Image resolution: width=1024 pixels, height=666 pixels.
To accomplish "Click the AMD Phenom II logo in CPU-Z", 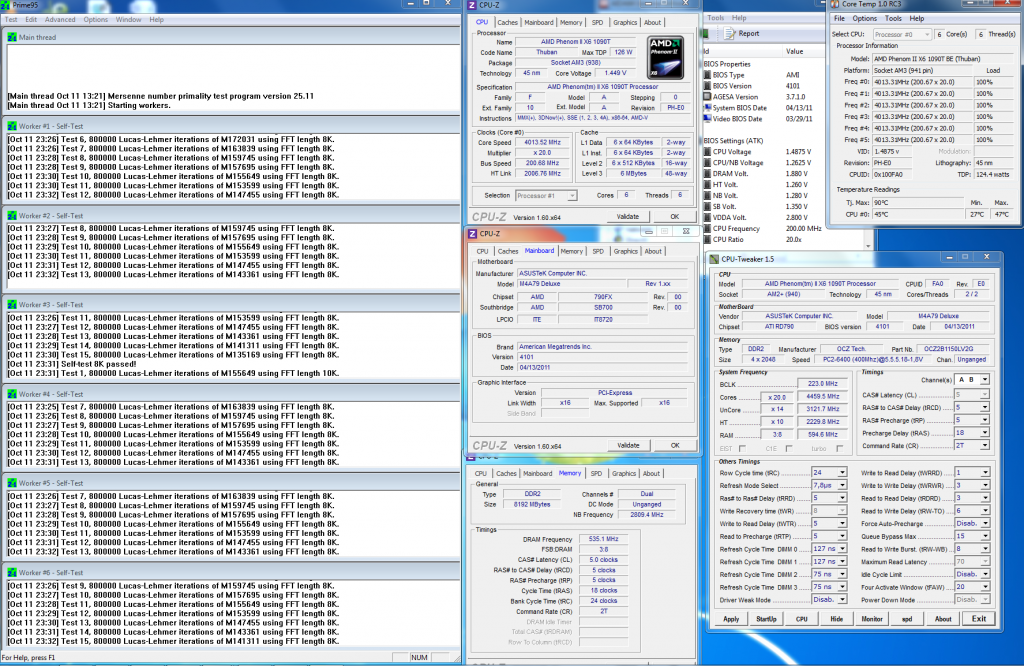I will [664, 59].
